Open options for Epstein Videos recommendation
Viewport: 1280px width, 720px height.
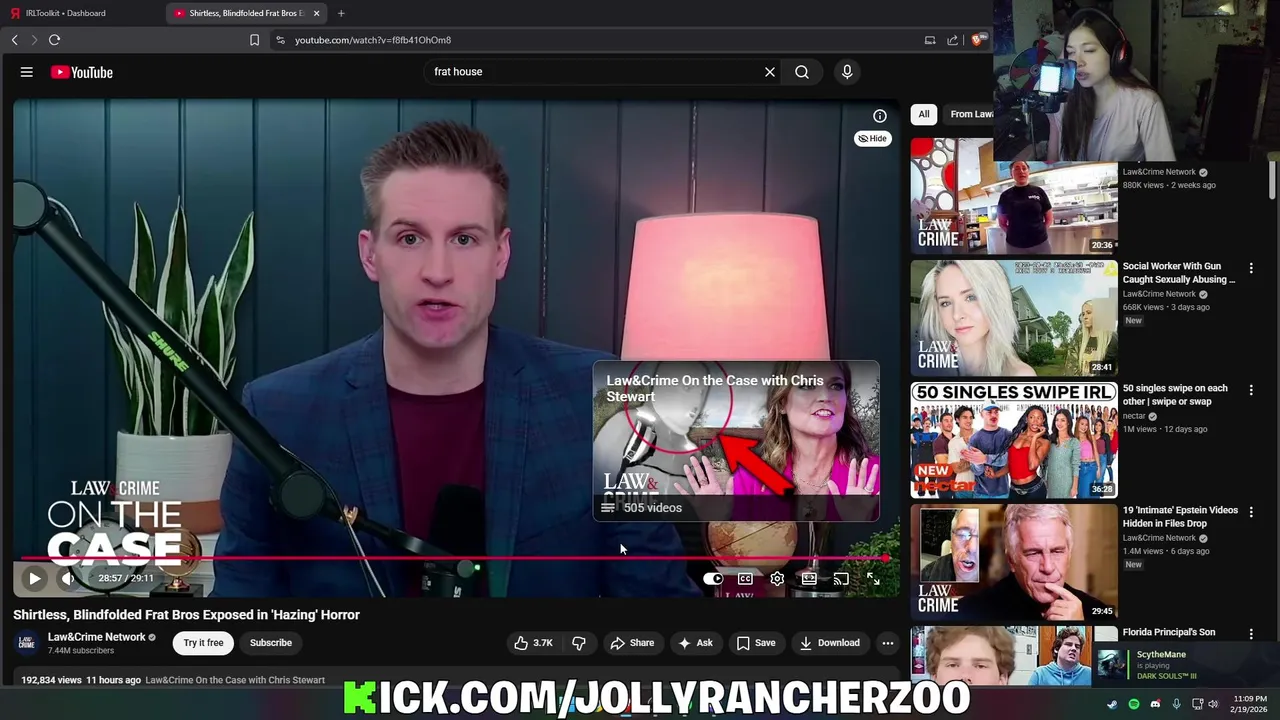tap(1251, 512)
